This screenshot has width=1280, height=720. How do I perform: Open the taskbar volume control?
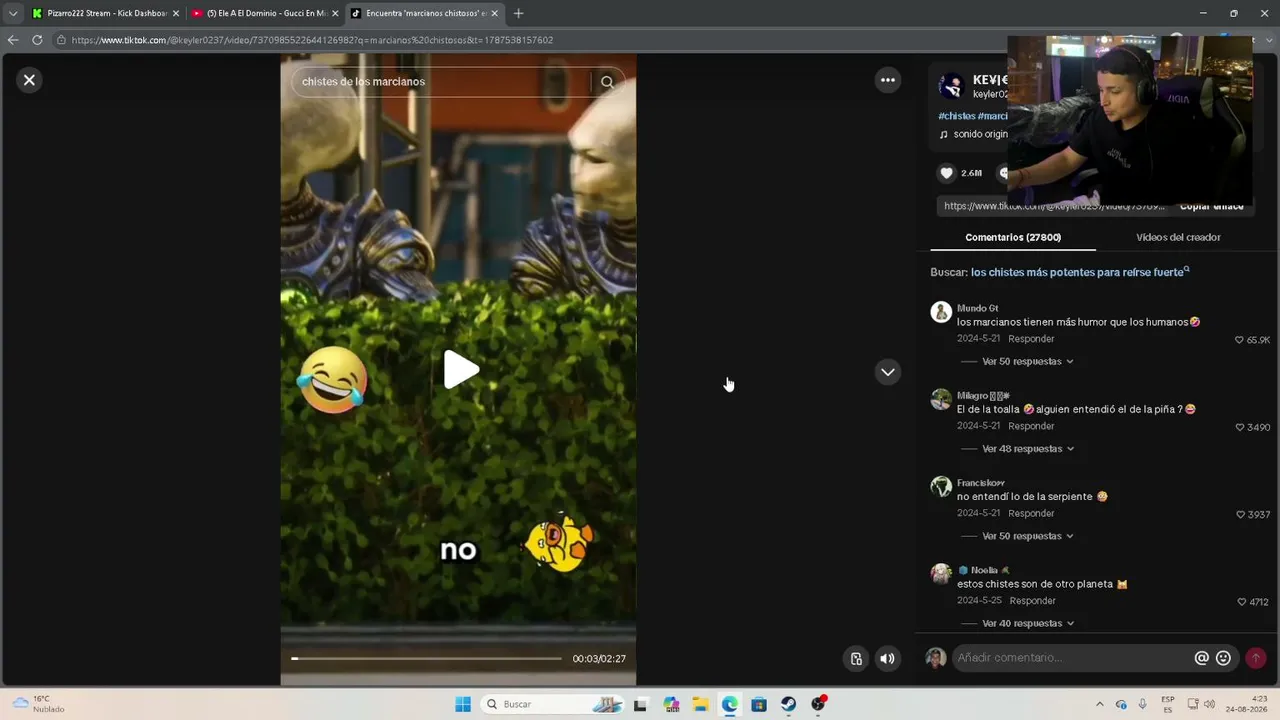coord(1210,704)
